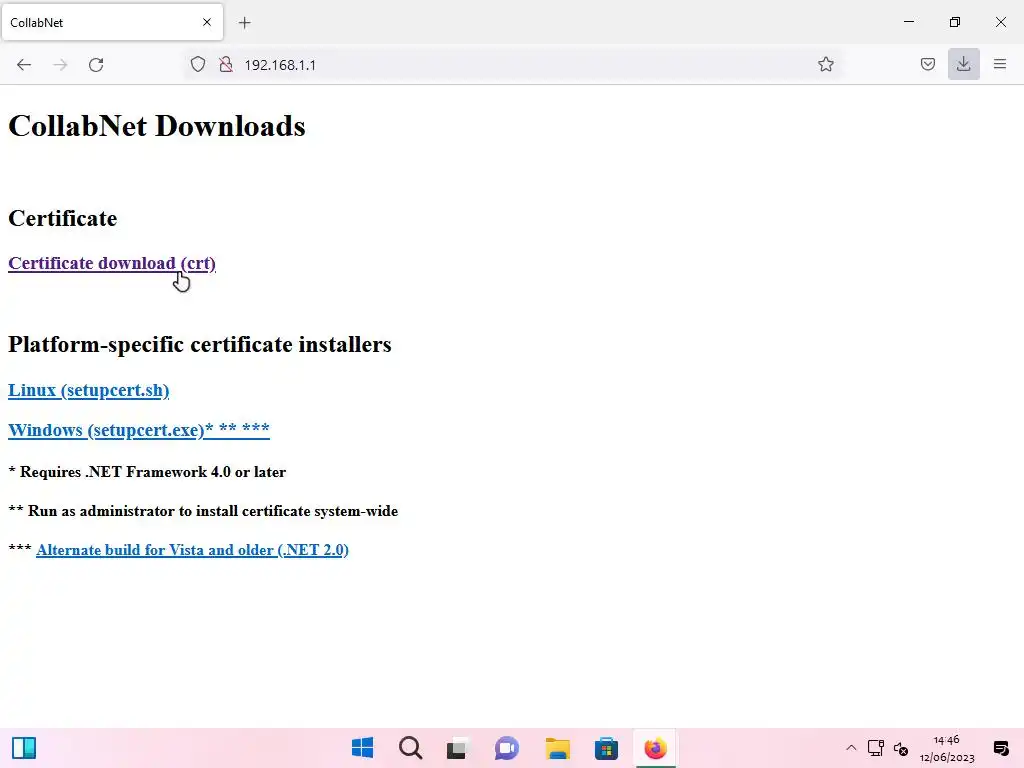Minimize the Firefox window
1024x768 pixels.
908,22
